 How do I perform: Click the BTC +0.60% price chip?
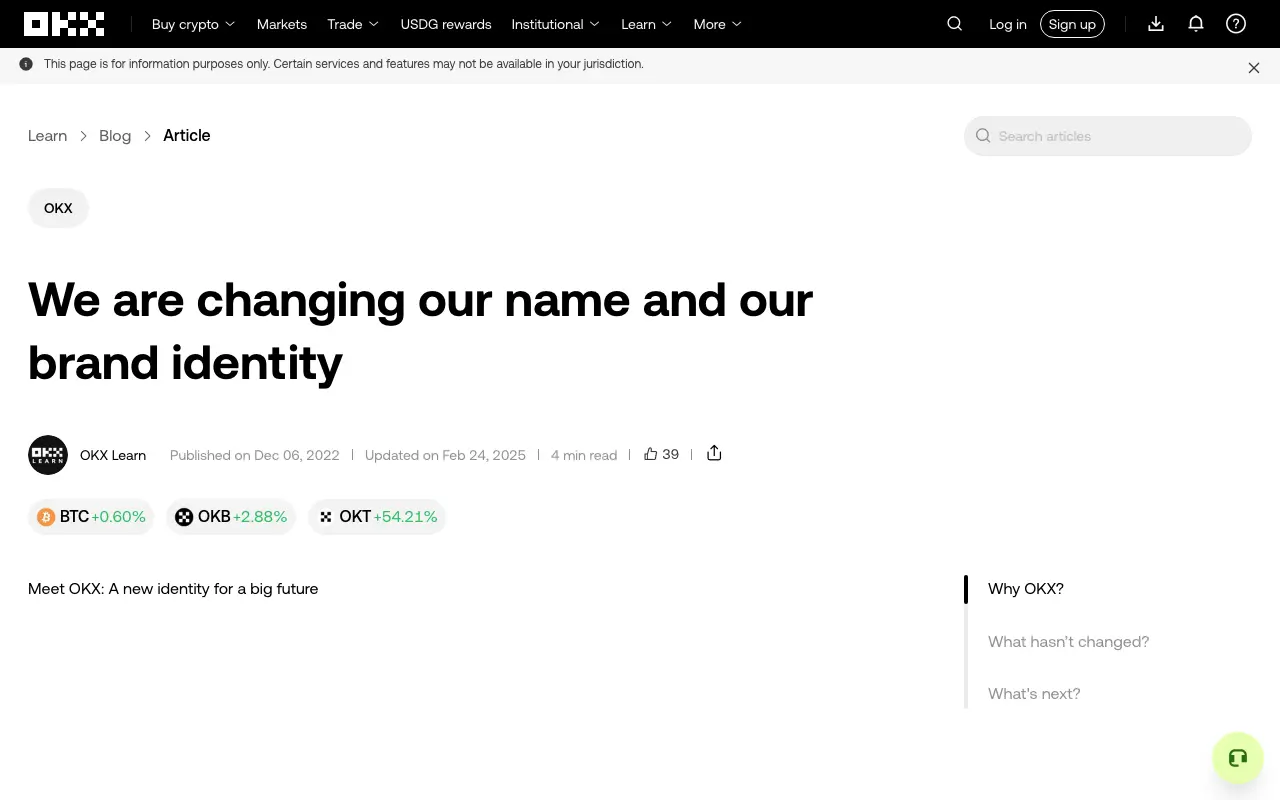[x=91, y=517]
